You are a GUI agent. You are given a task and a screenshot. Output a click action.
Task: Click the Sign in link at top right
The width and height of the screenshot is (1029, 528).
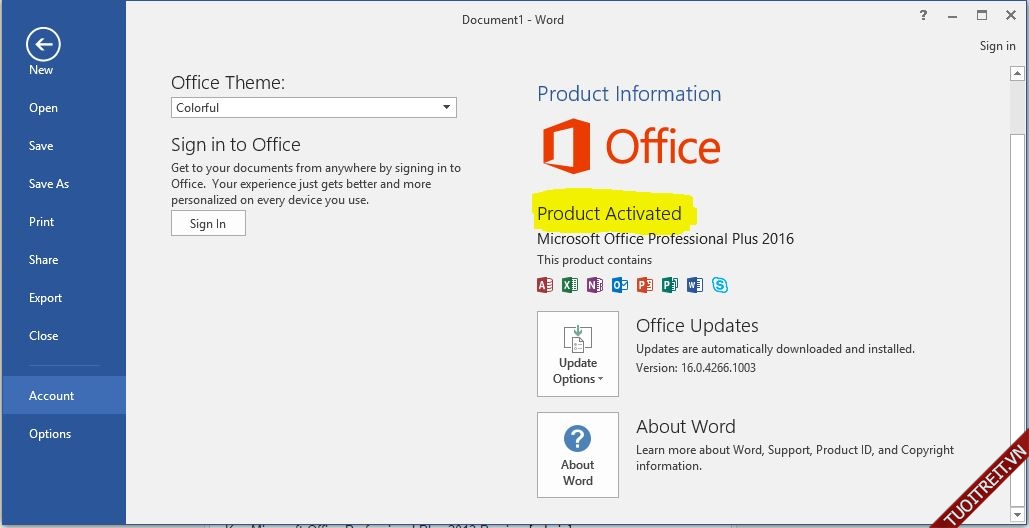pyautogui.click(x=997, y=46)
